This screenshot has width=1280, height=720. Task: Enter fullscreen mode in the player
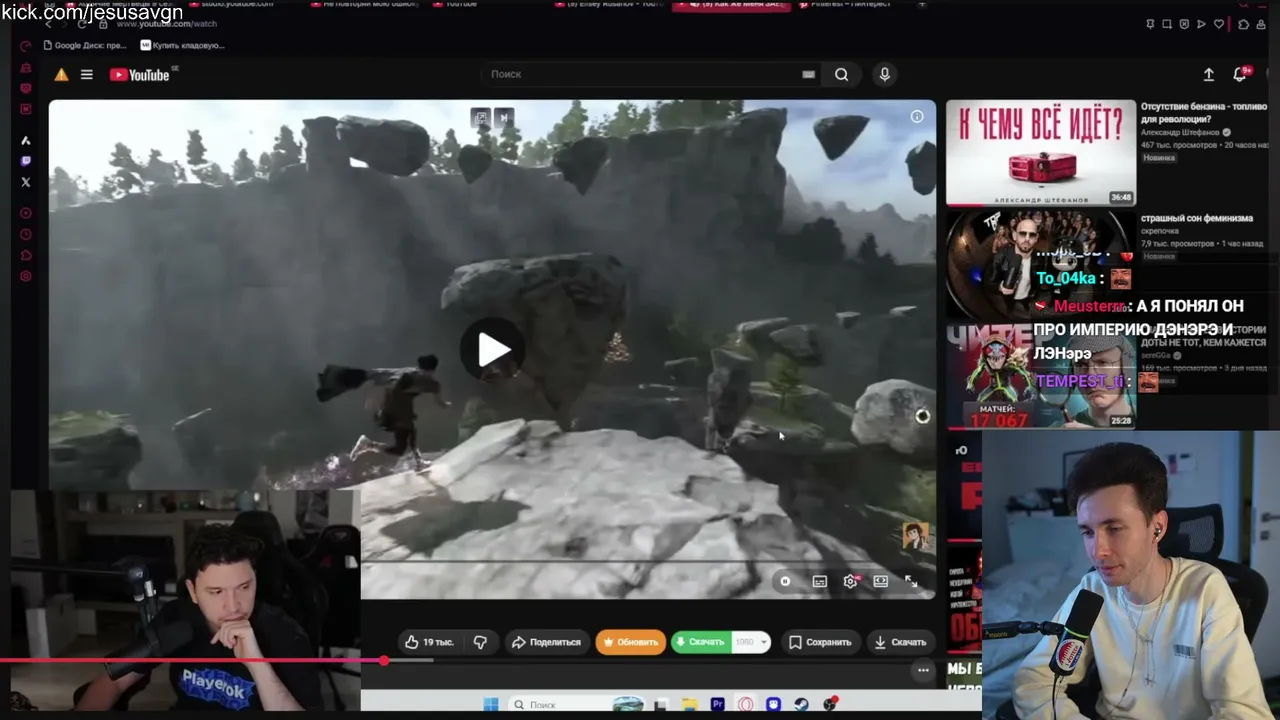[911, 581]
